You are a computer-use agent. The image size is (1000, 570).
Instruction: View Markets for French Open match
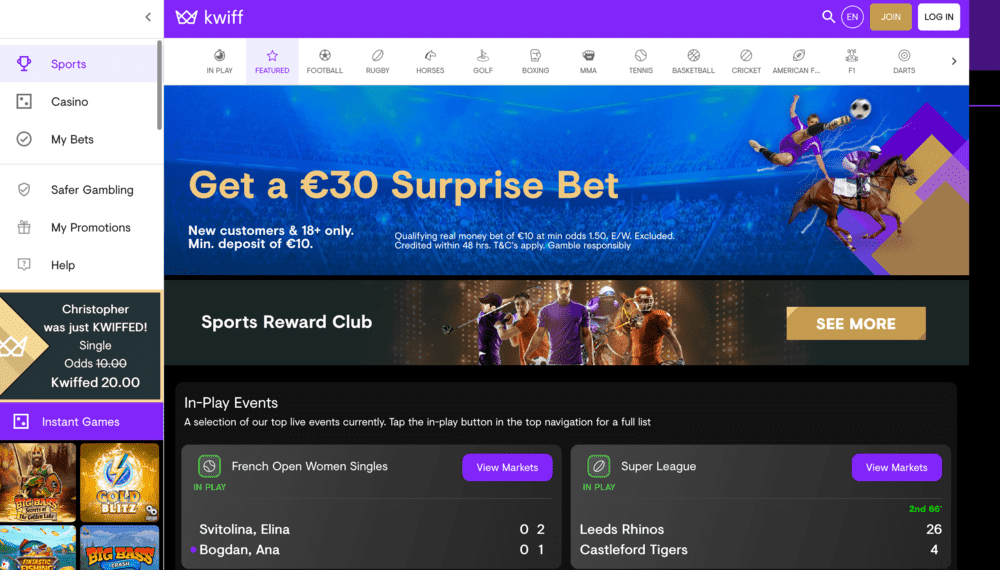pyautogui.click(x=507, y=467)
